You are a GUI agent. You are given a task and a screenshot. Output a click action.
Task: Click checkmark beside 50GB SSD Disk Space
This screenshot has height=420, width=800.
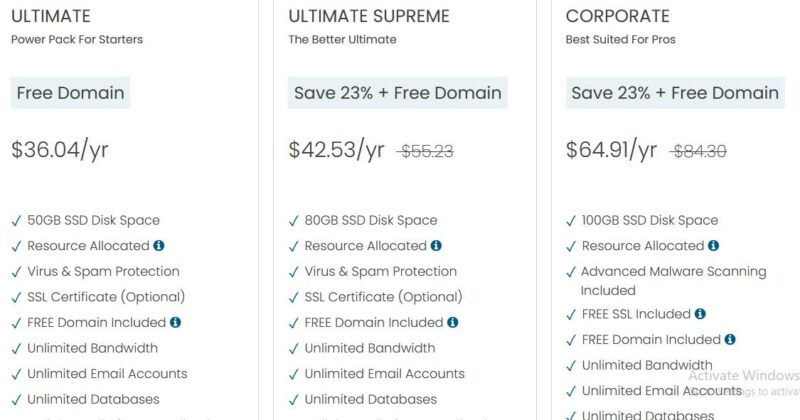(16, 220)
